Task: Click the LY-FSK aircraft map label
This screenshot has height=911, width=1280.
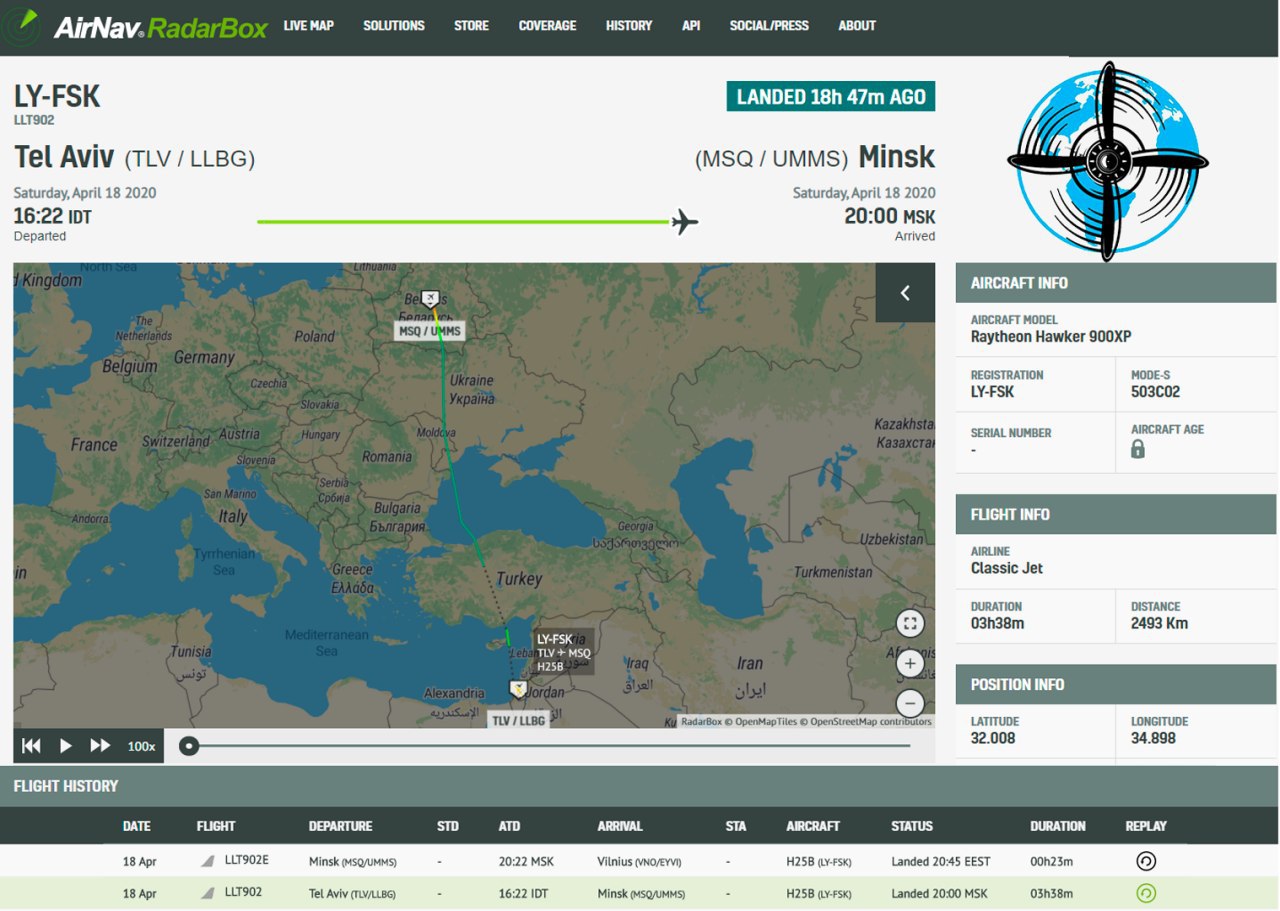Action: 564,652
